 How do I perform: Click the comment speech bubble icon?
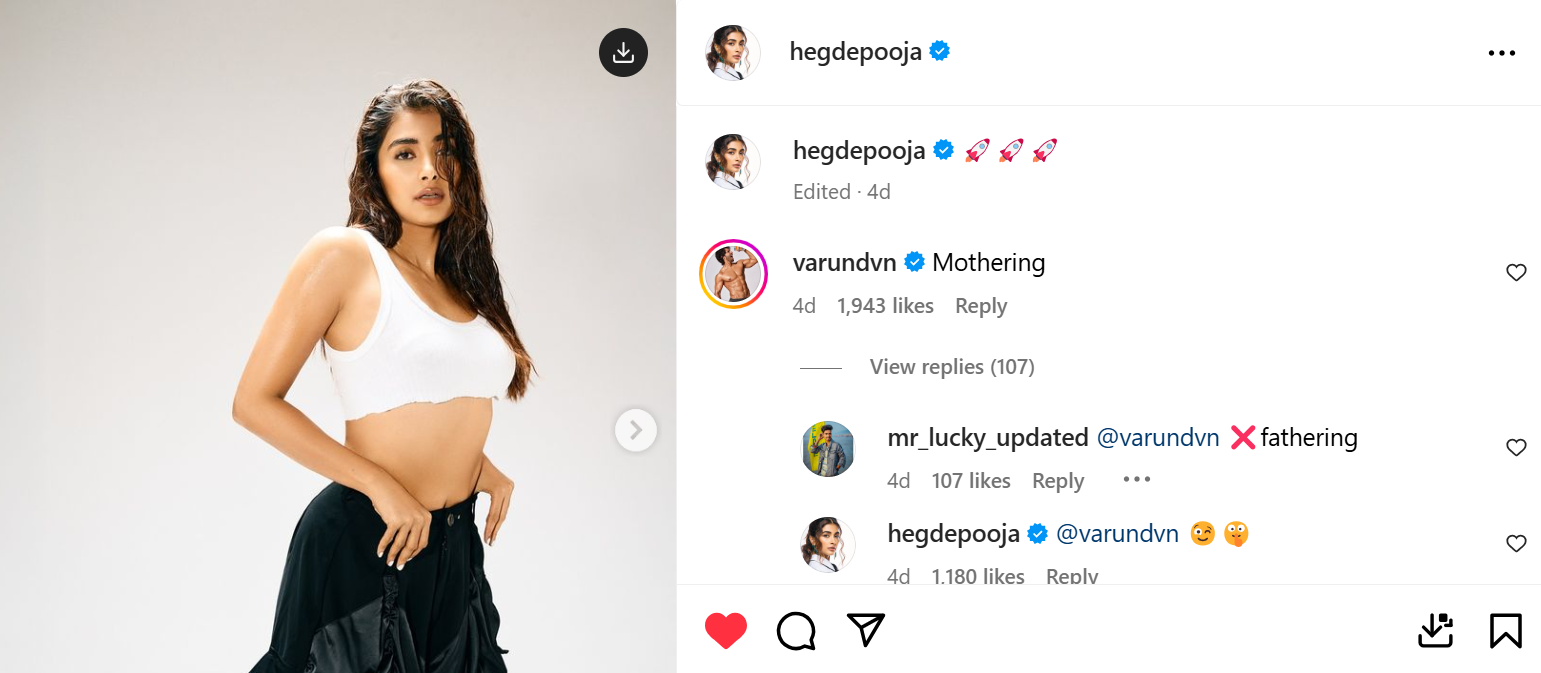[x=796, y=631]
